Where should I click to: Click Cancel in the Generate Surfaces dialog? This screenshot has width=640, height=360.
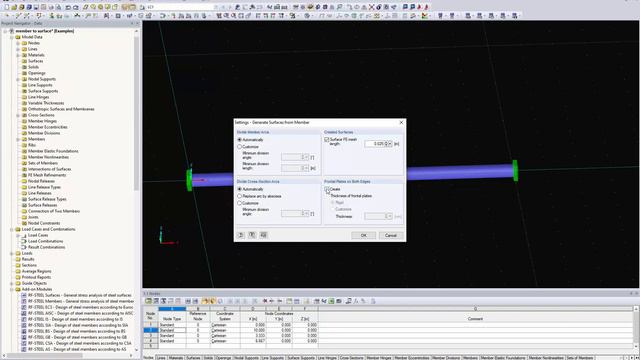point(391,236)
